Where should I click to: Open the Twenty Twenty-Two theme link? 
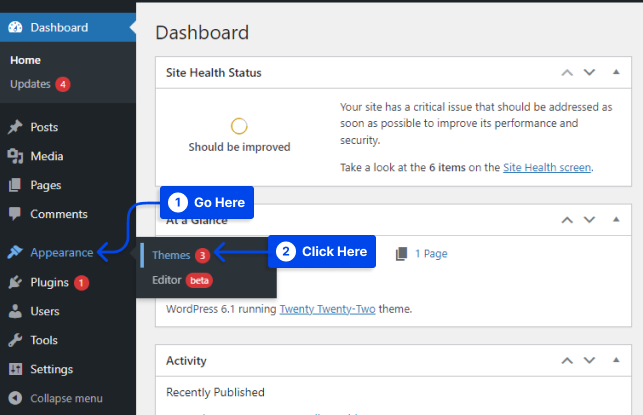pos(327,309)
